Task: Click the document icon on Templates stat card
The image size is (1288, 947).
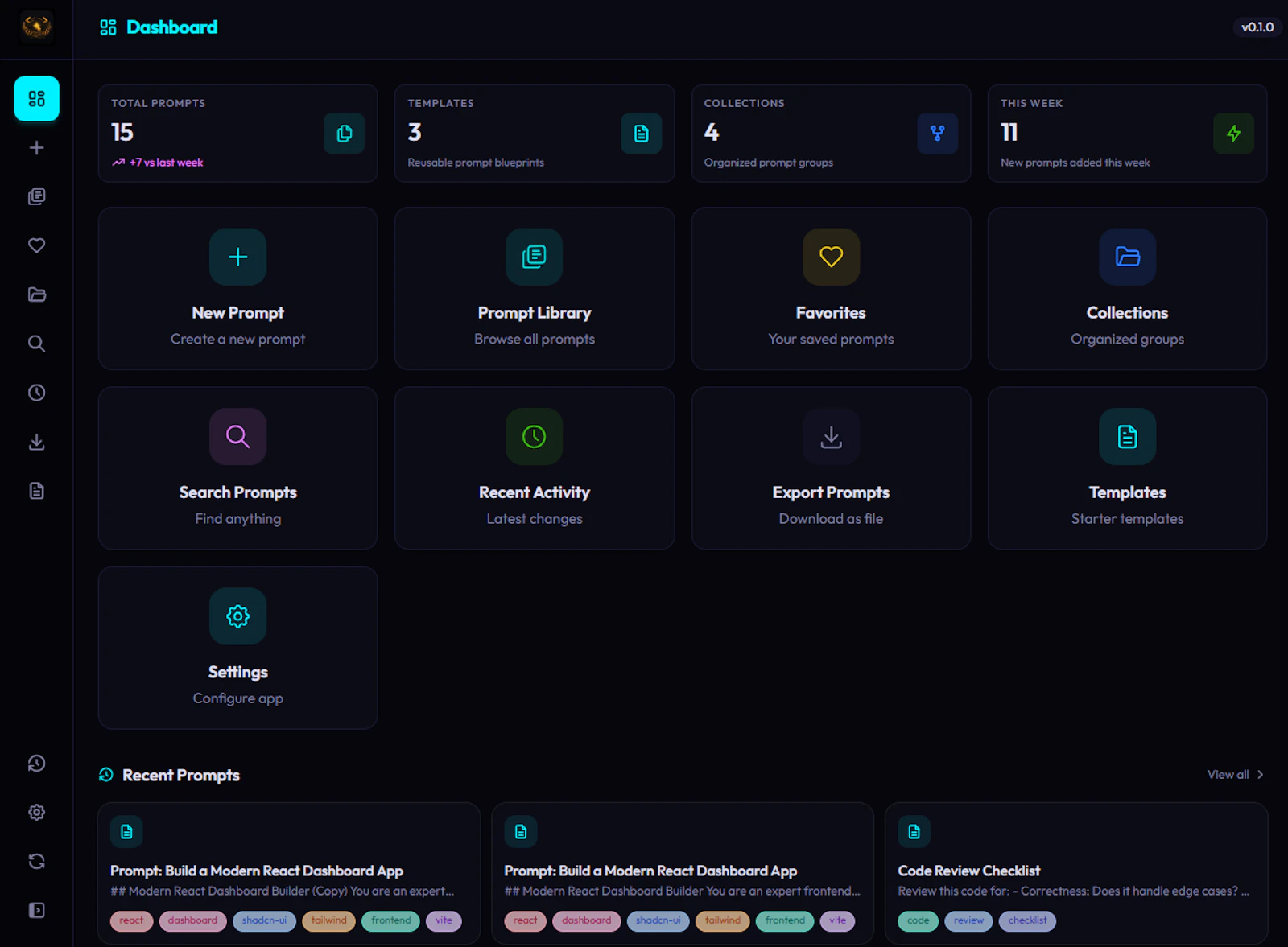Action: click(x=642, y=134)
